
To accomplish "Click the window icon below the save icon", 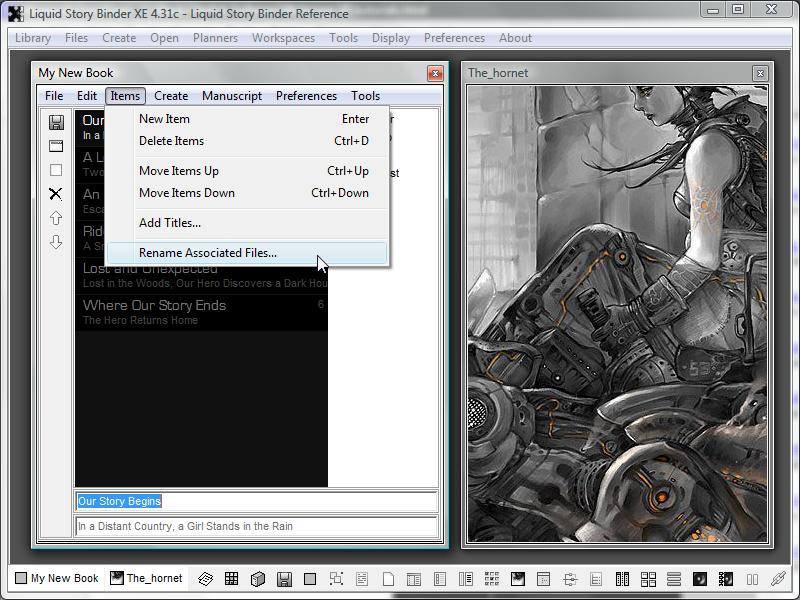I will coord(56,146).
